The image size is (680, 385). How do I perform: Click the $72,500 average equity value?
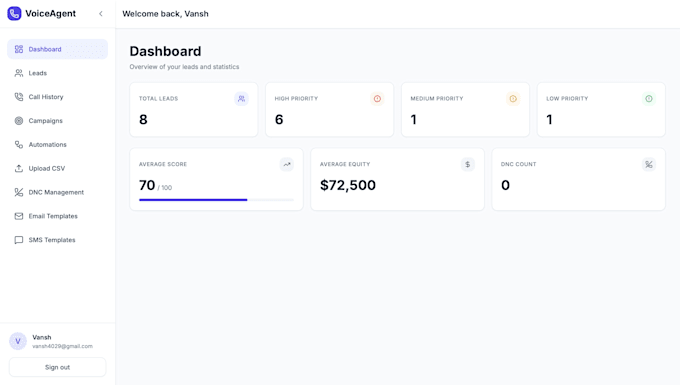pos(348,185)
